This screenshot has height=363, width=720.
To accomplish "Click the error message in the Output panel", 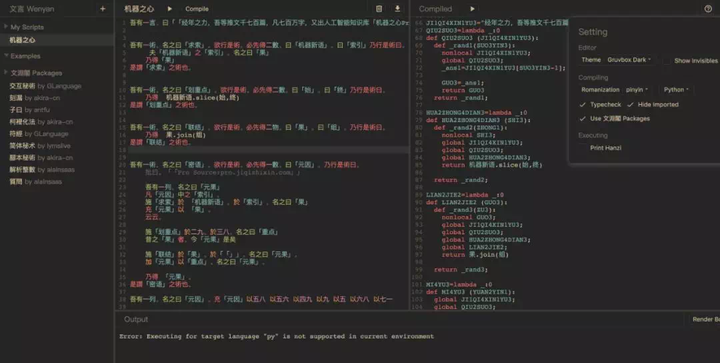I will point(276,336).
